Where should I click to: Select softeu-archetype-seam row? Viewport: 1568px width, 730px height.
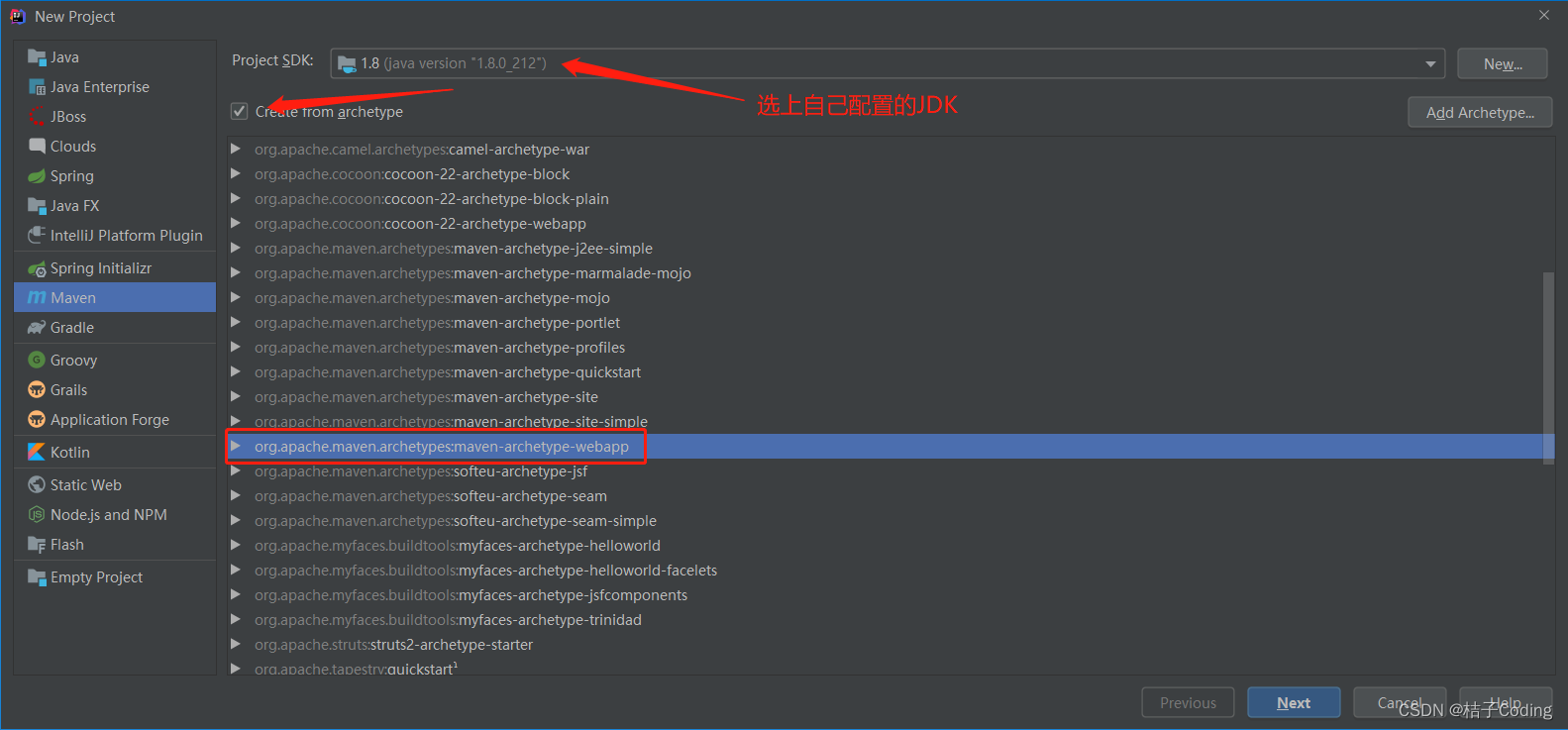click(889, 496)
